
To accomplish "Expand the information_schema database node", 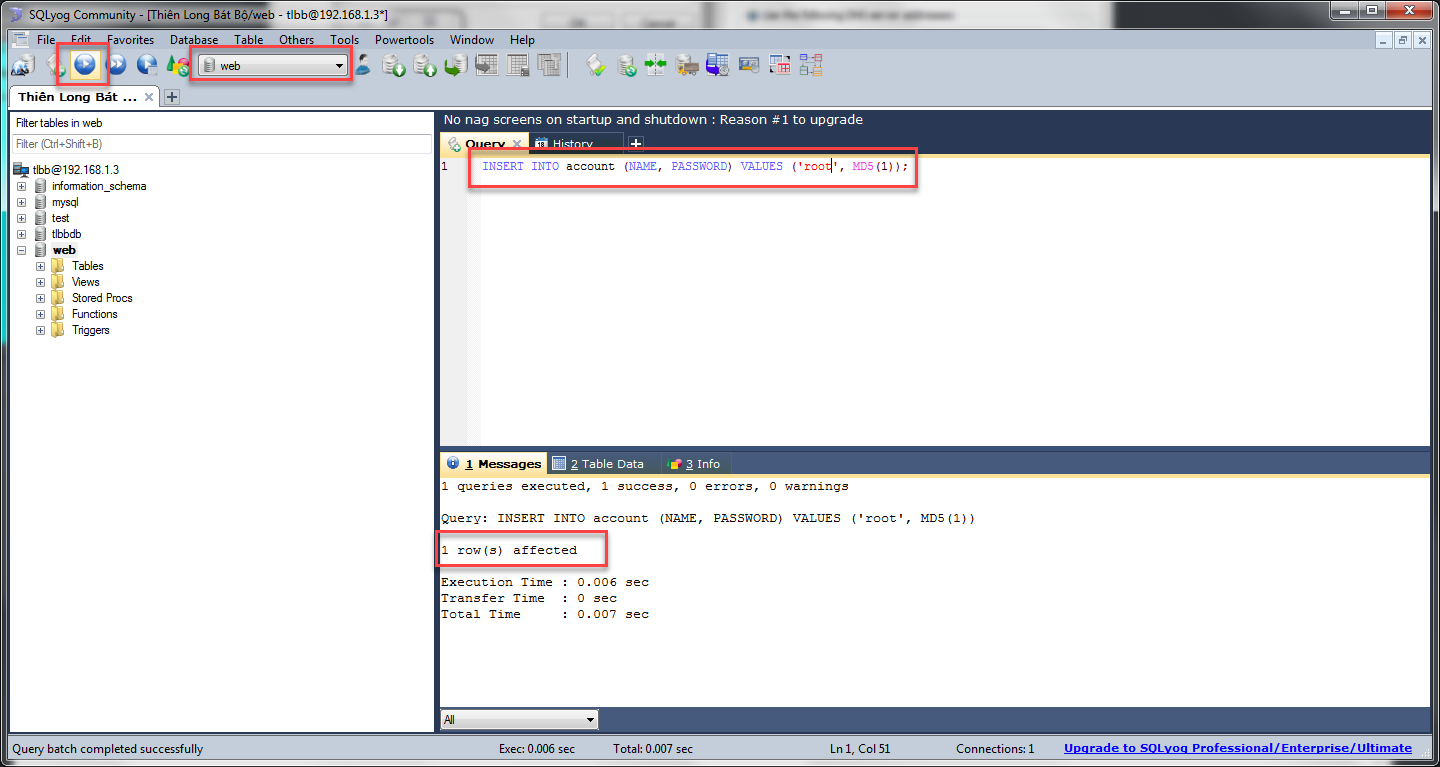I will (21, 186).
